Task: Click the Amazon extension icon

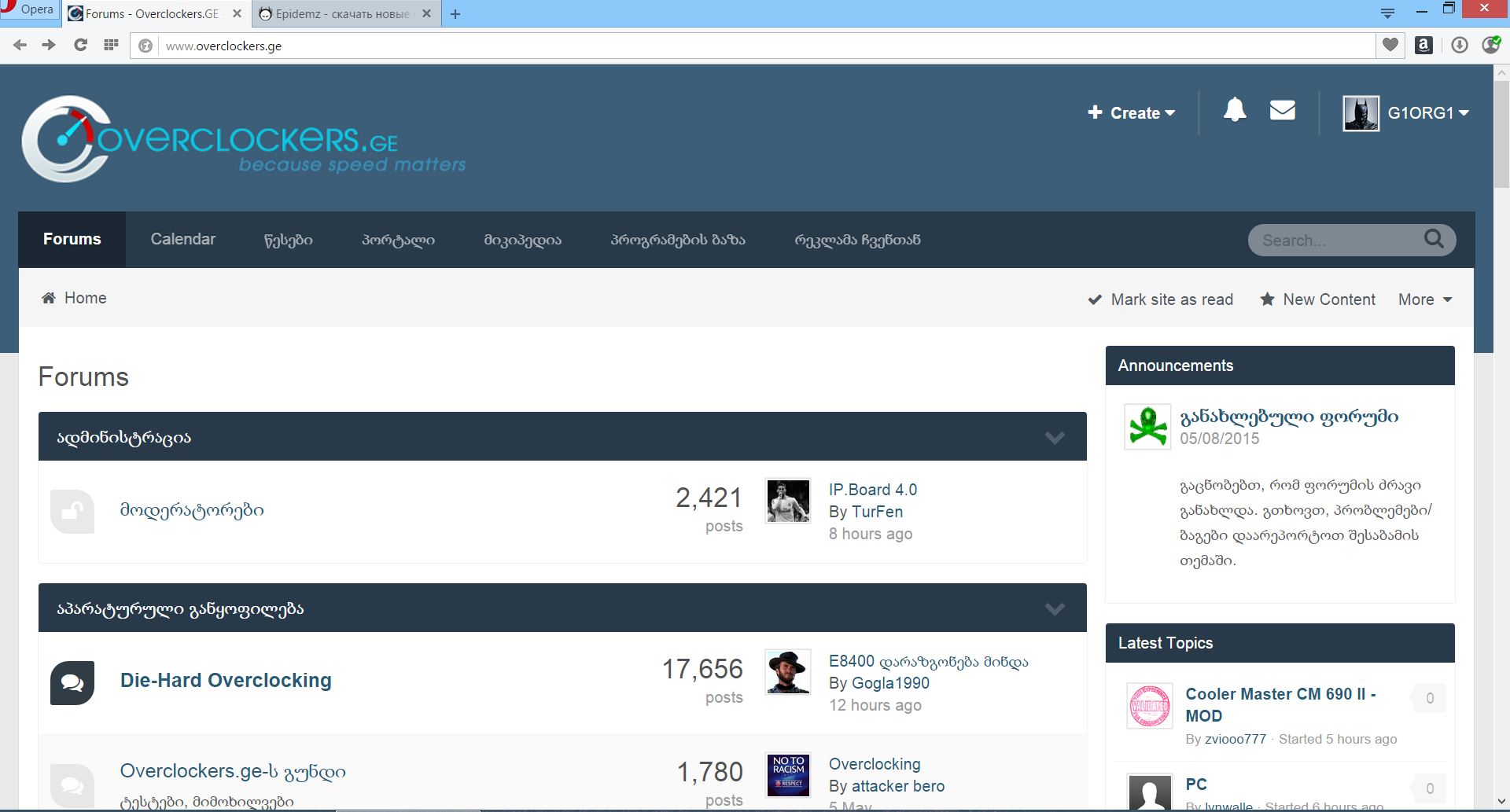Action: coord(1423,46)
